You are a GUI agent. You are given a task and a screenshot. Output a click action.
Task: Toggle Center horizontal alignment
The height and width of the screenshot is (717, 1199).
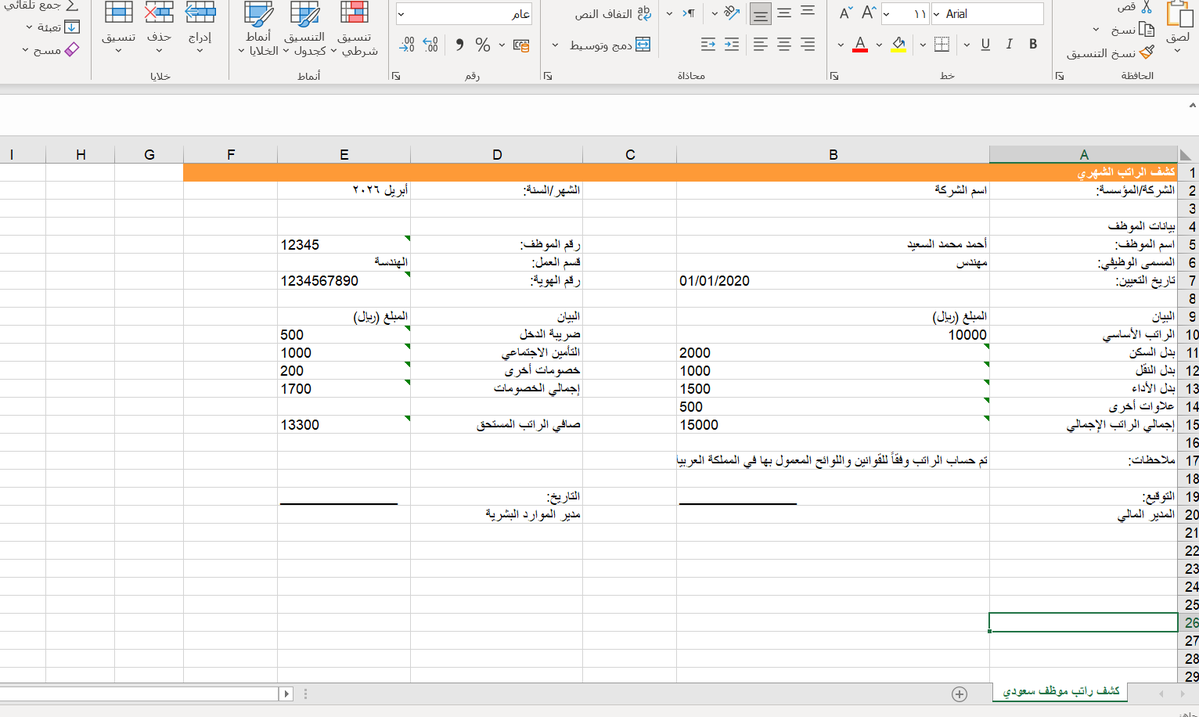pyautogui.click(x=784, y=44)
